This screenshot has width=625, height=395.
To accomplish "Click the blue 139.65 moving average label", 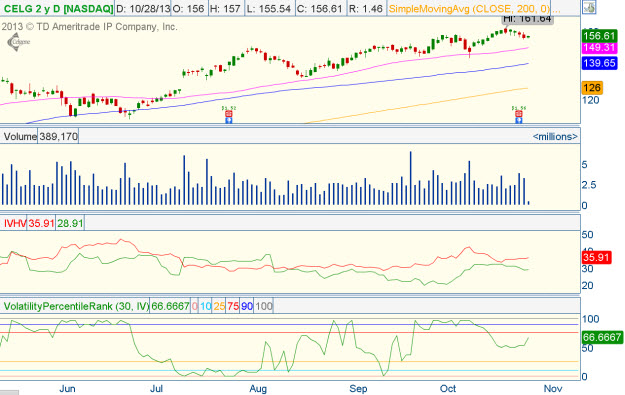I will pyautogui.click(x=599, y=63).
